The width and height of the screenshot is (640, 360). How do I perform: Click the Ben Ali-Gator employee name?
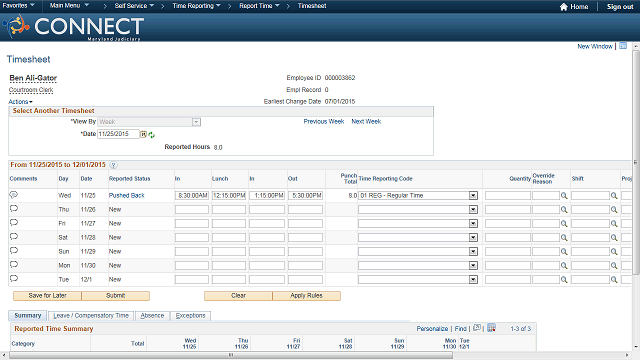point(33,78)
